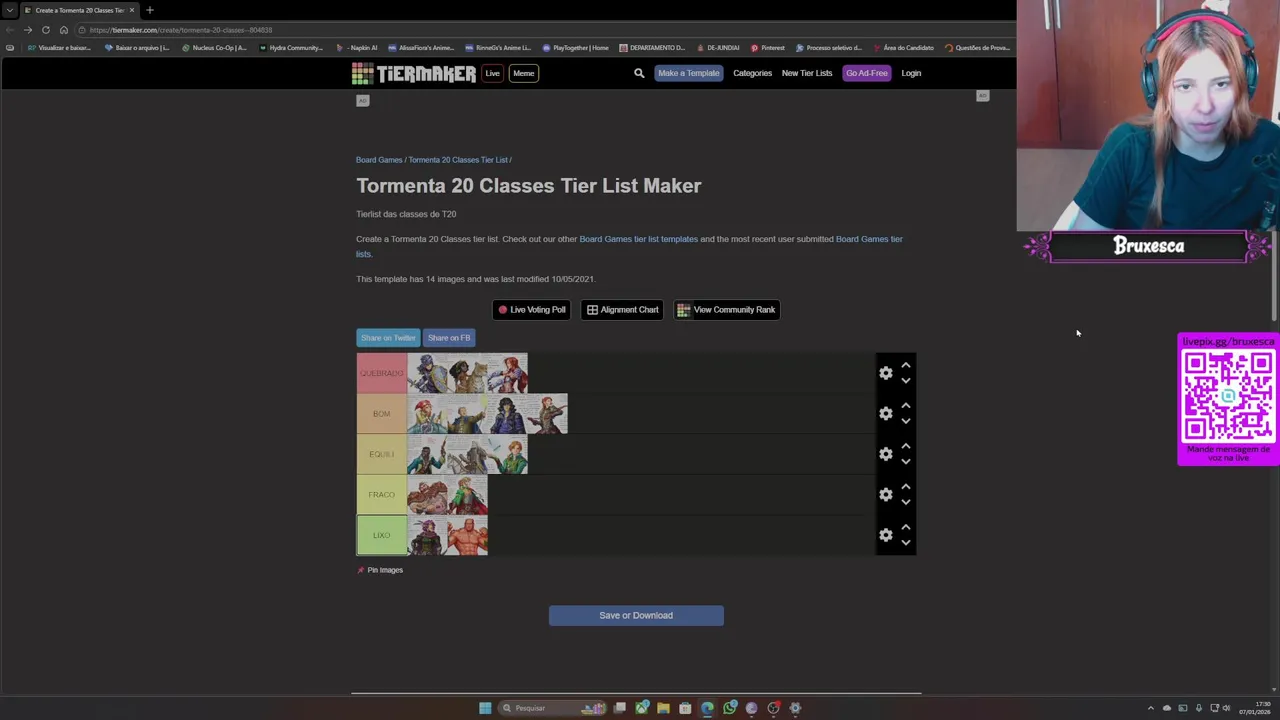Open Hydra Community bookmark
The width and height of the screenshot is (1280, 720).
(291, 48)
